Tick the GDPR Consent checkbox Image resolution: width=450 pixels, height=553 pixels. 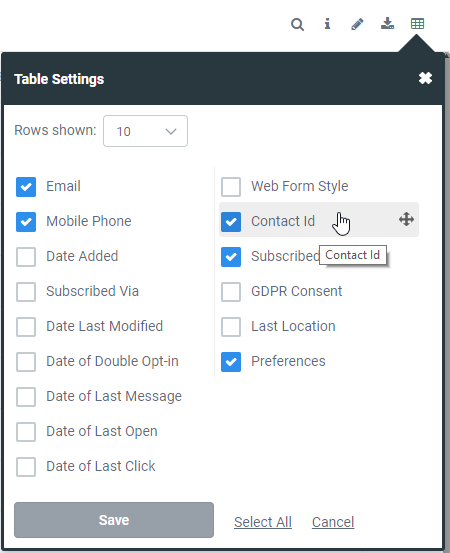(231, 291)
